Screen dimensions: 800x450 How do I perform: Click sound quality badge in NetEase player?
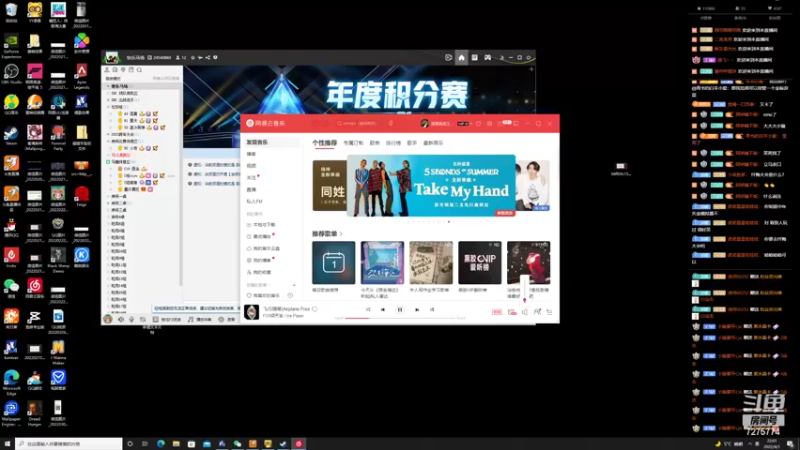496,312
